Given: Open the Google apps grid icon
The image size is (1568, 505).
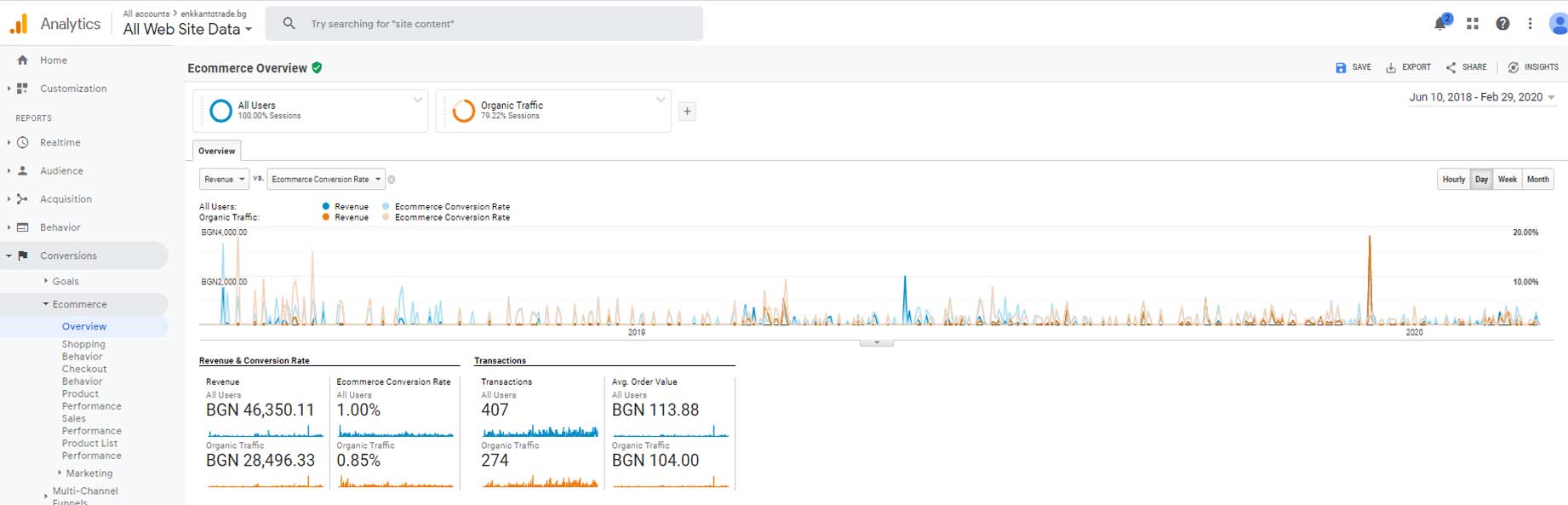Looking at the screenshot, I should pos(1472,24).
